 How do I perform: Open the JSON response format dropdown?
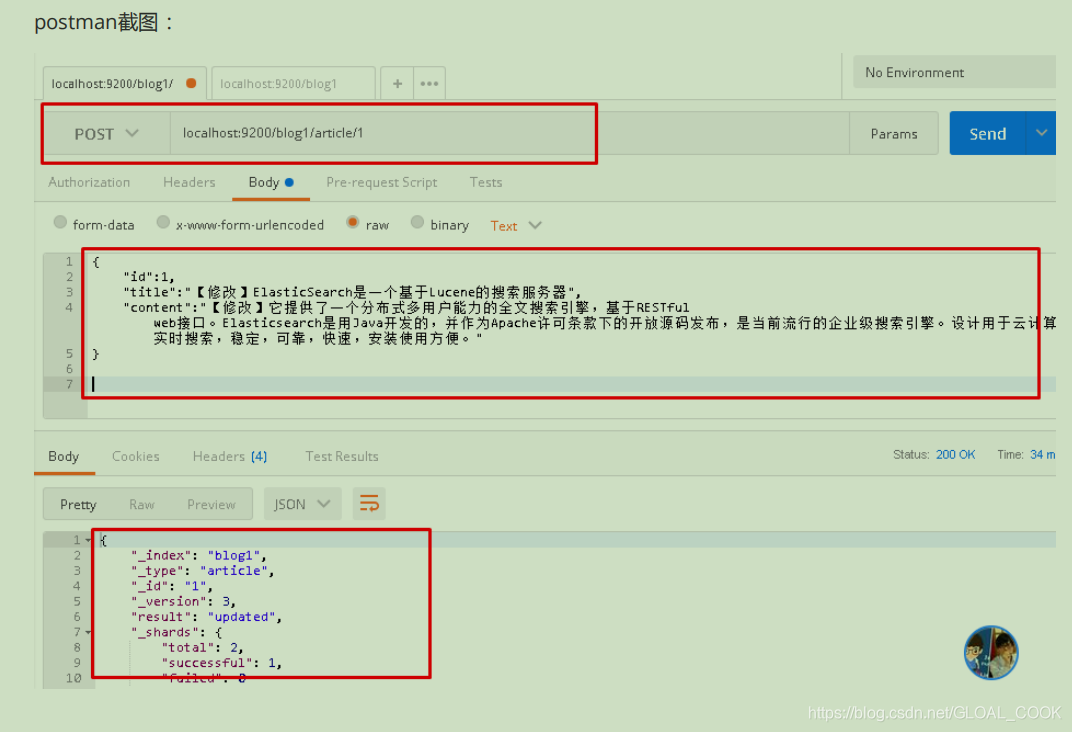tap(302, 504)
